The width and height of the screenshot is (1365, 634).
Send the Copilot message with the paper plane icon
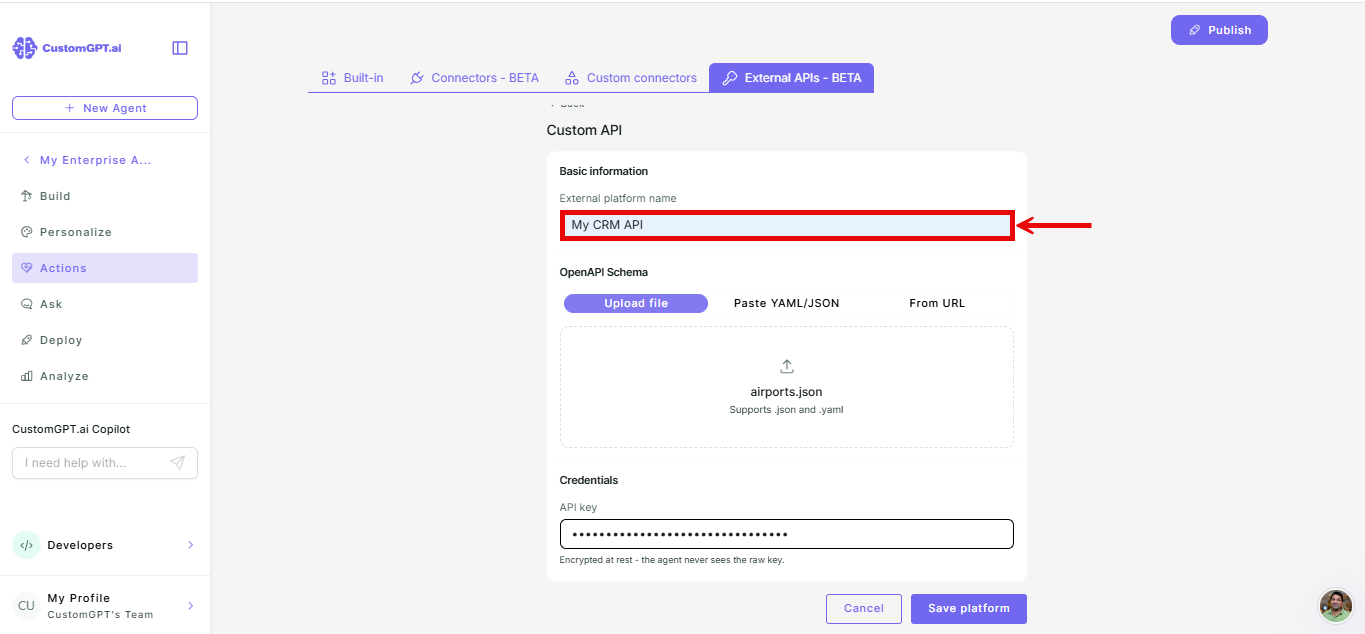tap(178, 463)
